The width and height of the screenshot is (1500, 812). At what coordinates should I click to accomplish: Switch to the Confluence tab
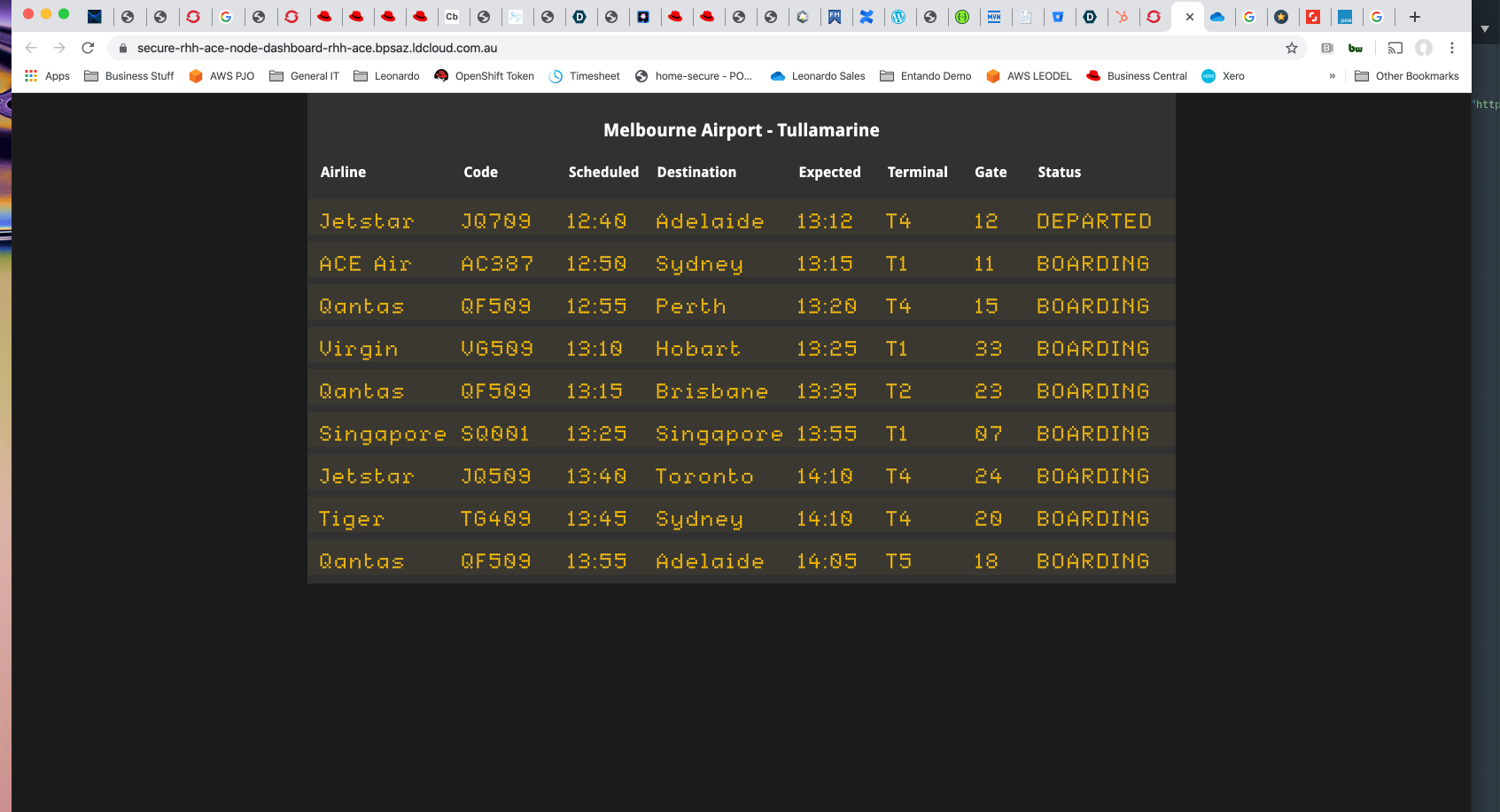pos(867,17)
